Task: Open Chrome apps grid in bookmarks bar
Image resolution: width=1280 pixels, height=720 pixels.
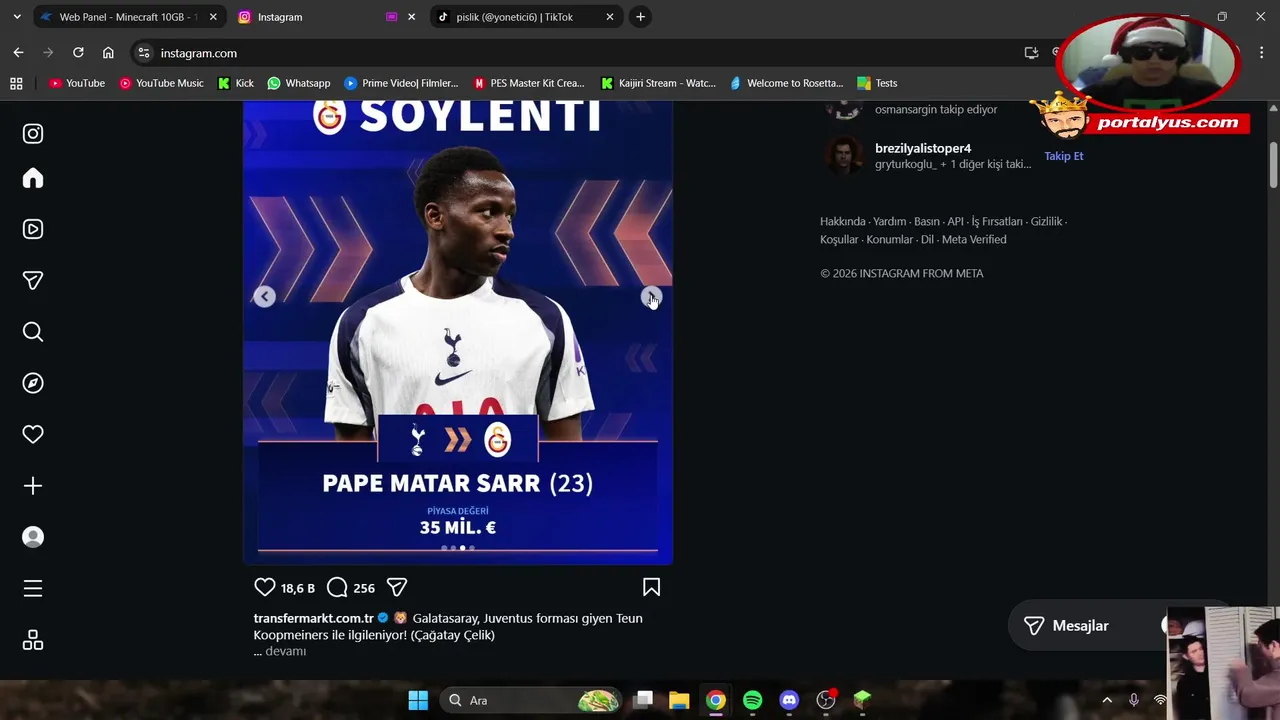Action: tap(16, 83)
